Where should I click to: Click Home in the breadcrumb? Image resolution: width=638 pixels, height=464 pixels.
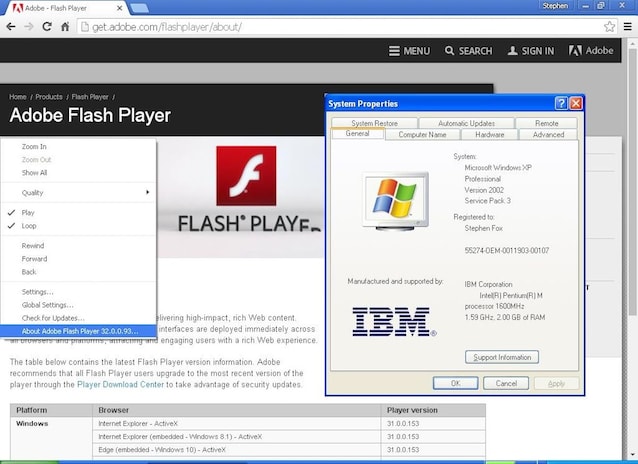tap(17, 97)
